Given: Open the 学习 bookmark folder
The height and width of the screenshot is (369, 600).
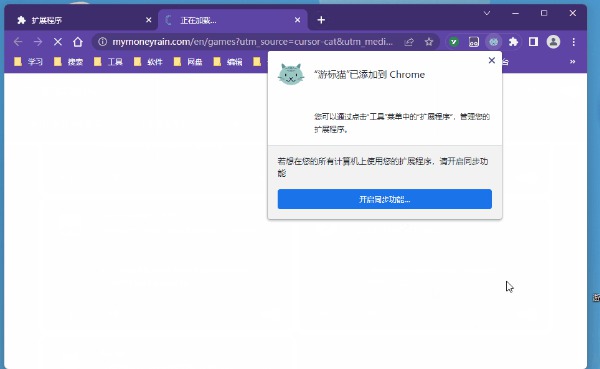Looking at the screenshot, I should click(x=28, y=62).
